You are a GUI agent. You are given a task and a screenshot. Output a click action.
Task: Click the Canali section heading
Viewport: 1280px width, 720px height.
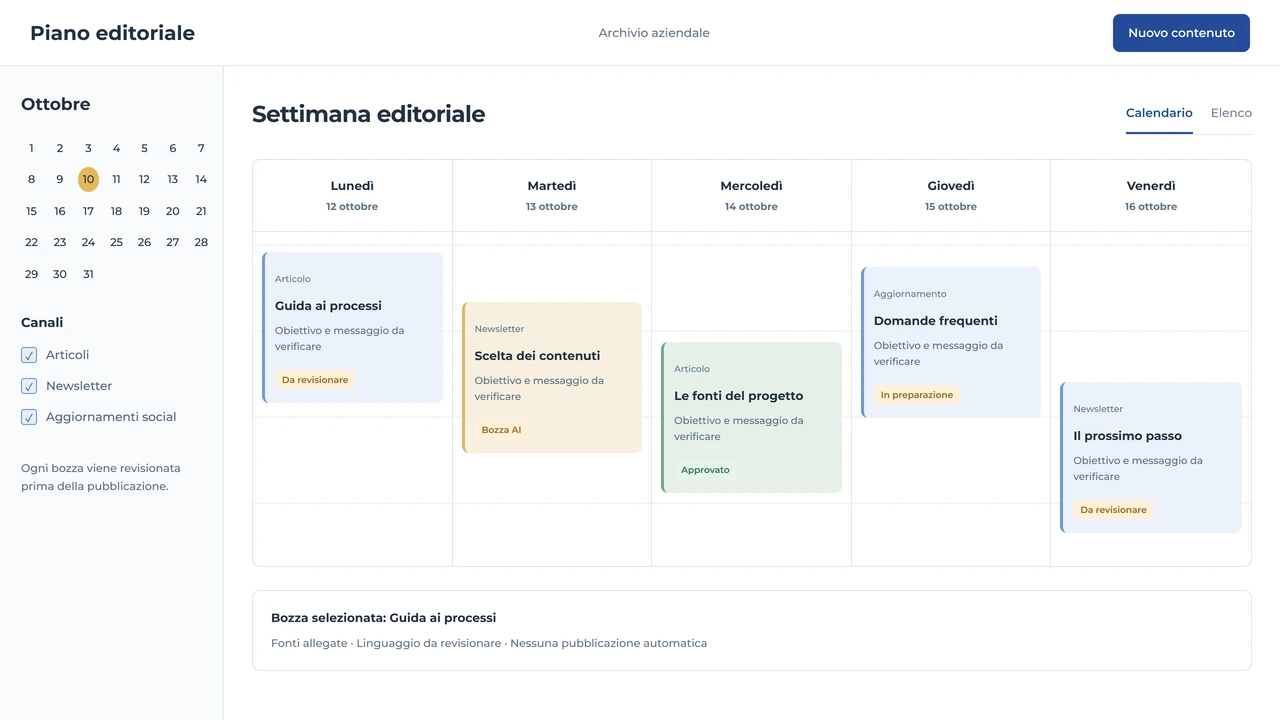pos(42,322)
